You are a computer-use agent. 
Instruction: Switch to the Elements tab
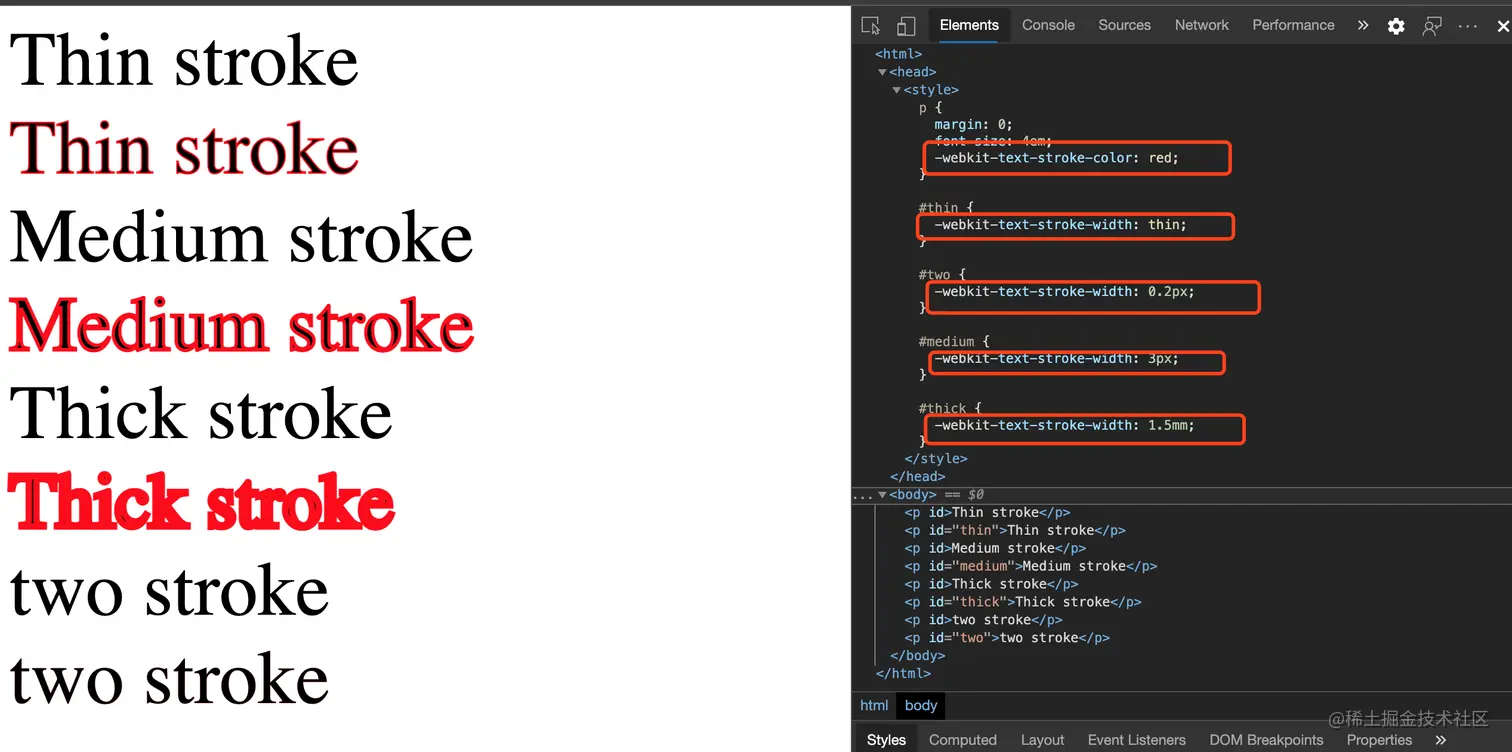(969, 25)
